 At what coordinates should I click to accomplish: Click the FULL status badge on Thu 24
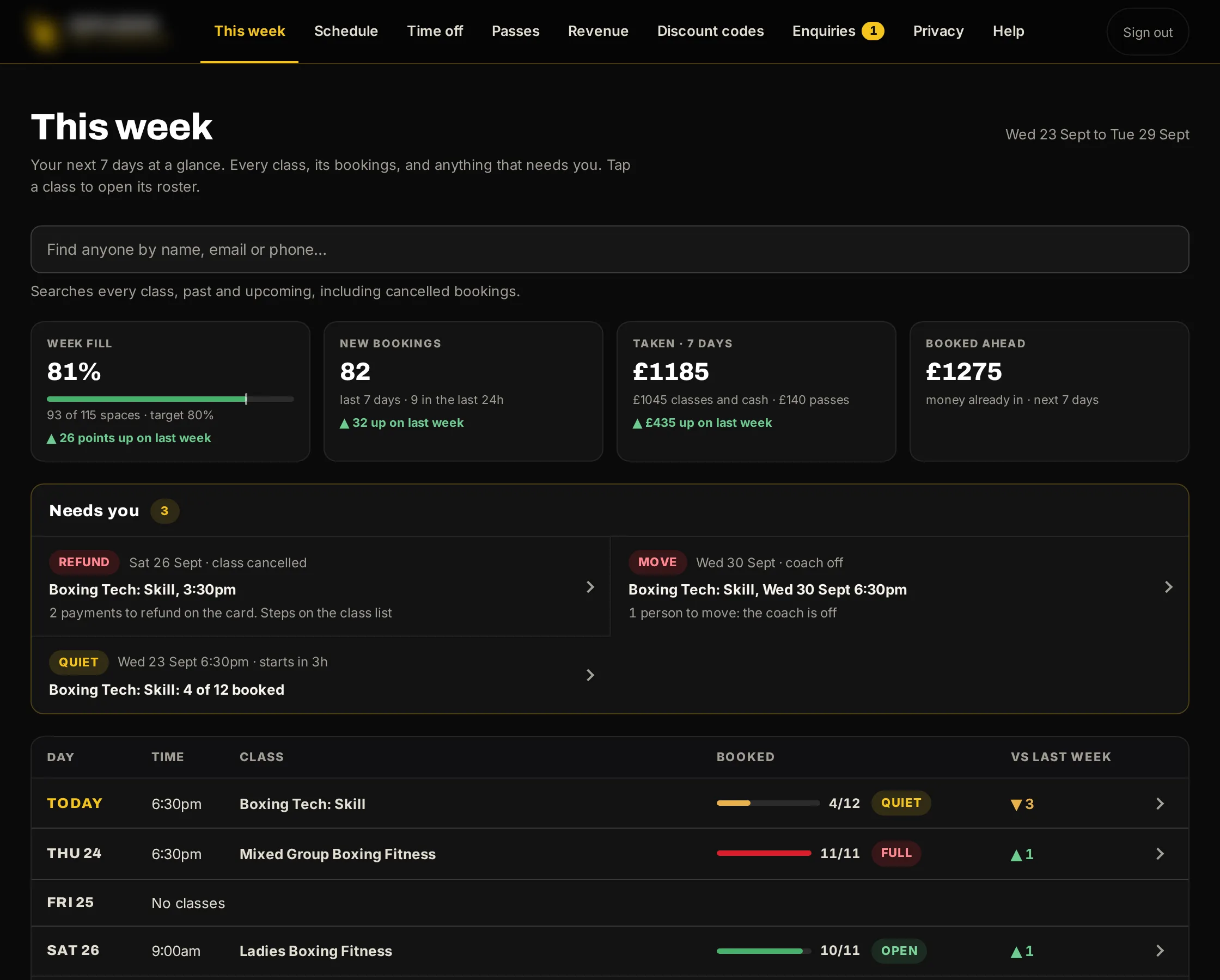click(896, 853)
